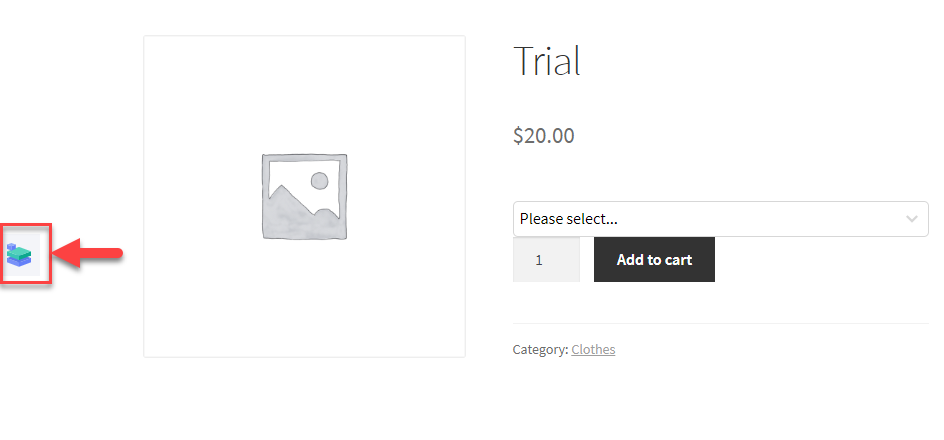Open the "Please select..." dropdown
This screenshot has width=944, height=440.
[x=720, y=219]
